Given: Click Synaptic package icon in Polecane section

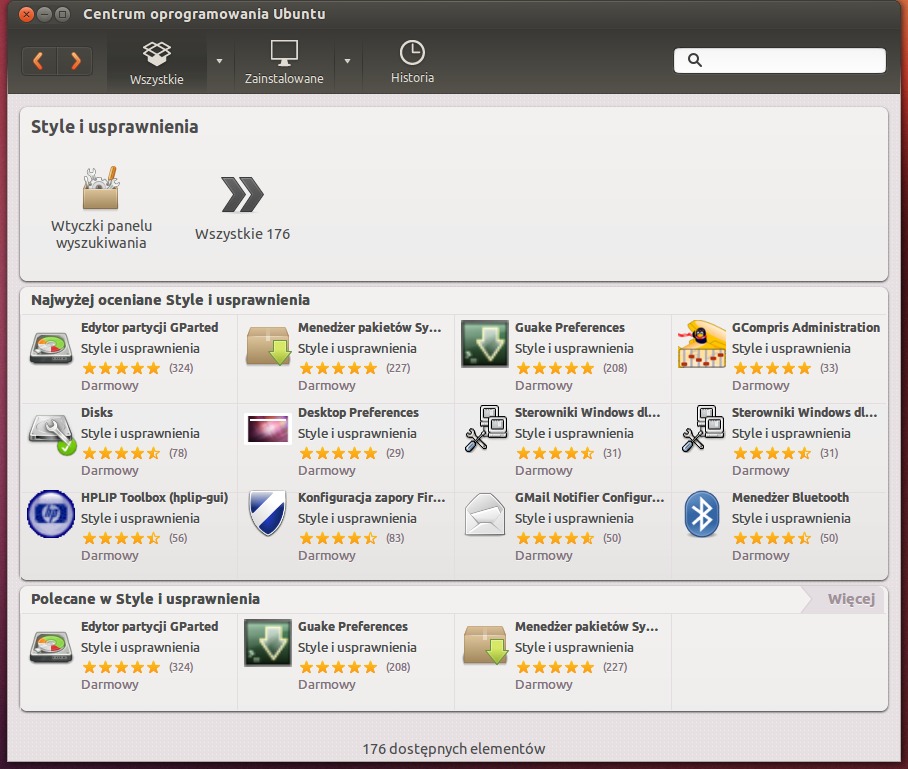Looking at the screenshot, I should [x=485, y=645].
